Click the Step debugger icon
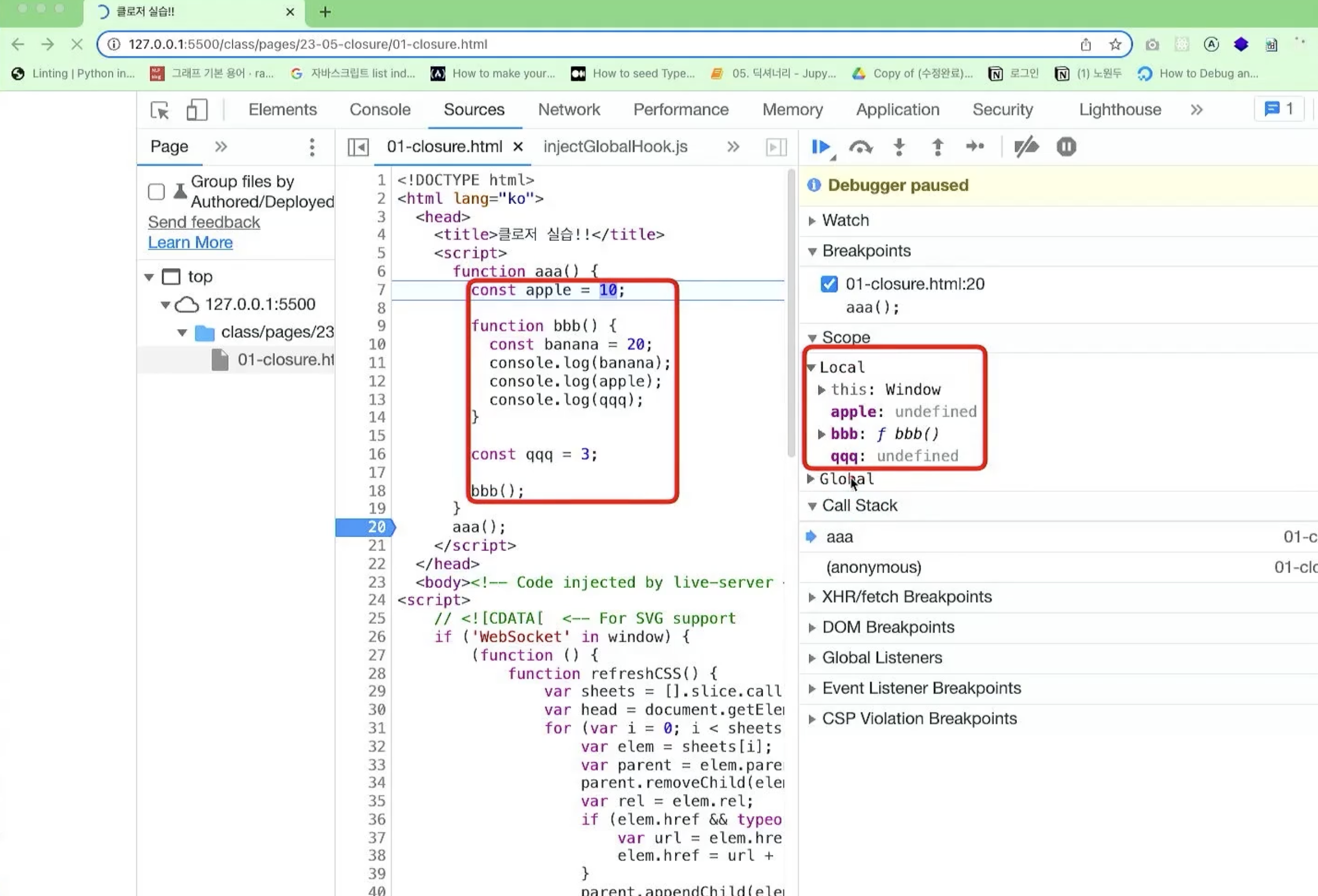The width and height of the screenshot is (1318, 896). pyautogui.click(x=975, y=147)
